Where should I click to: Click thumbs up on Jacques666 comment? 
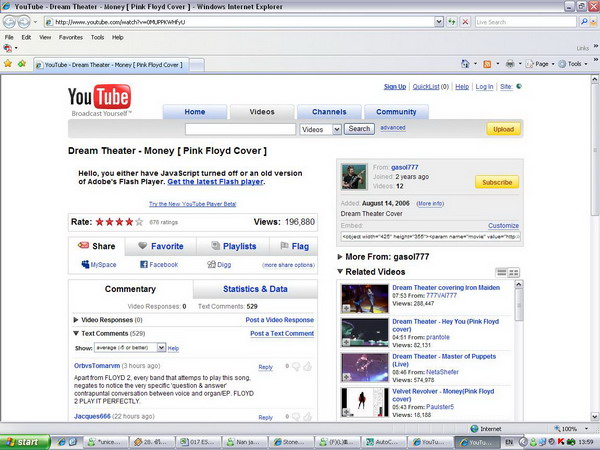click(x=307, y=416)
